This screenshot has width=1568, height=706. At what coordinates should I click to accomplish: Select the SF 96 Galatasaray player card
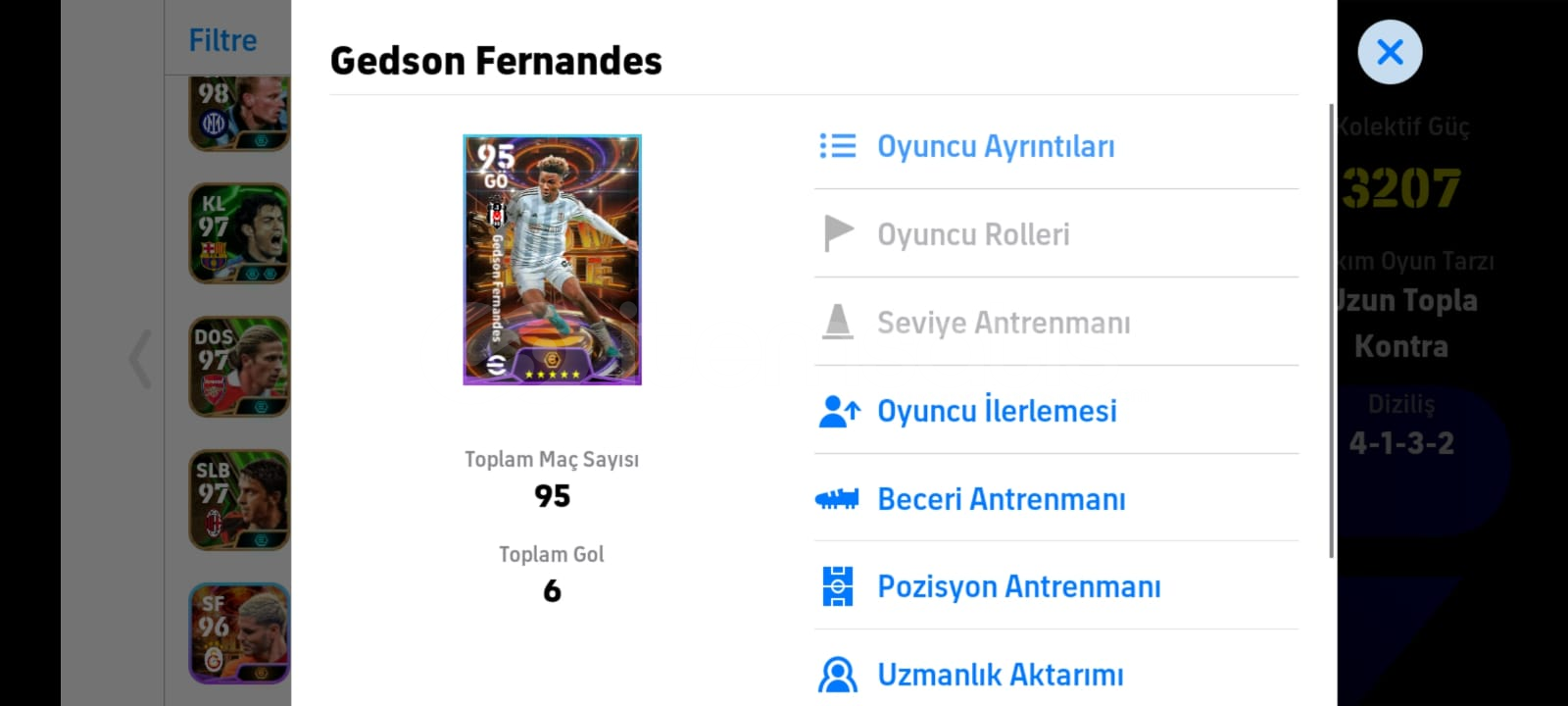coord(239,633)
